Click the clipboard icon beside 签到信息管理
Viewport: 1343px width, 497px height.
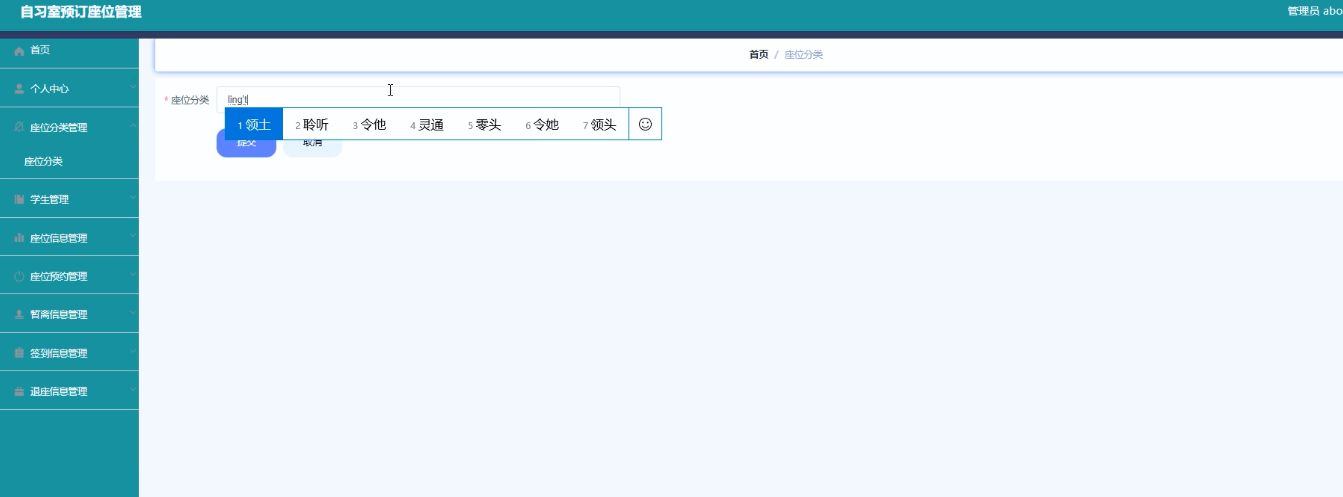[x=19, y=353]
